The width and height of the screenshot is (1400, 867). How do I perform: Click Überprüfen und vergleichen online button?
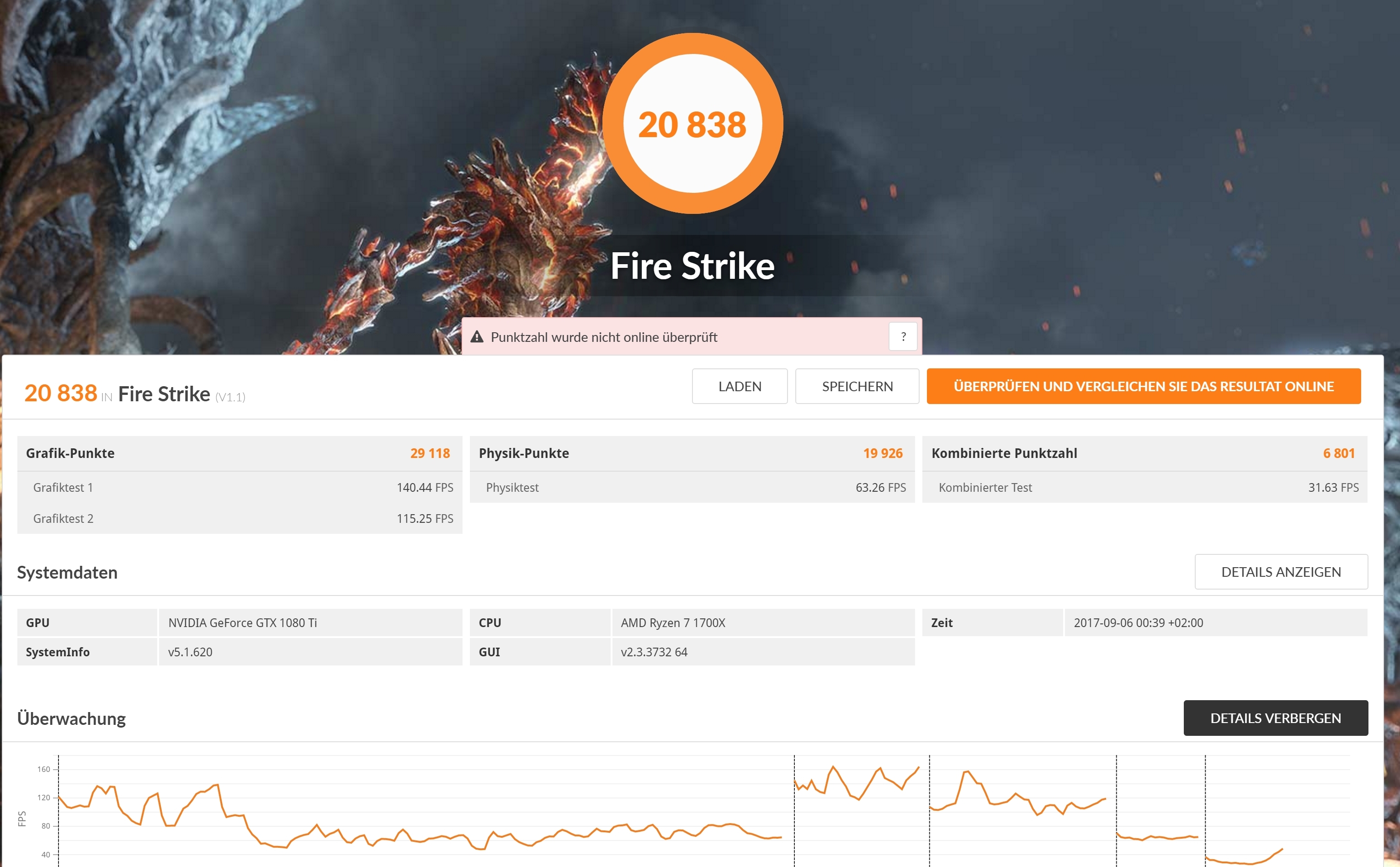(x=1143, y=387)
